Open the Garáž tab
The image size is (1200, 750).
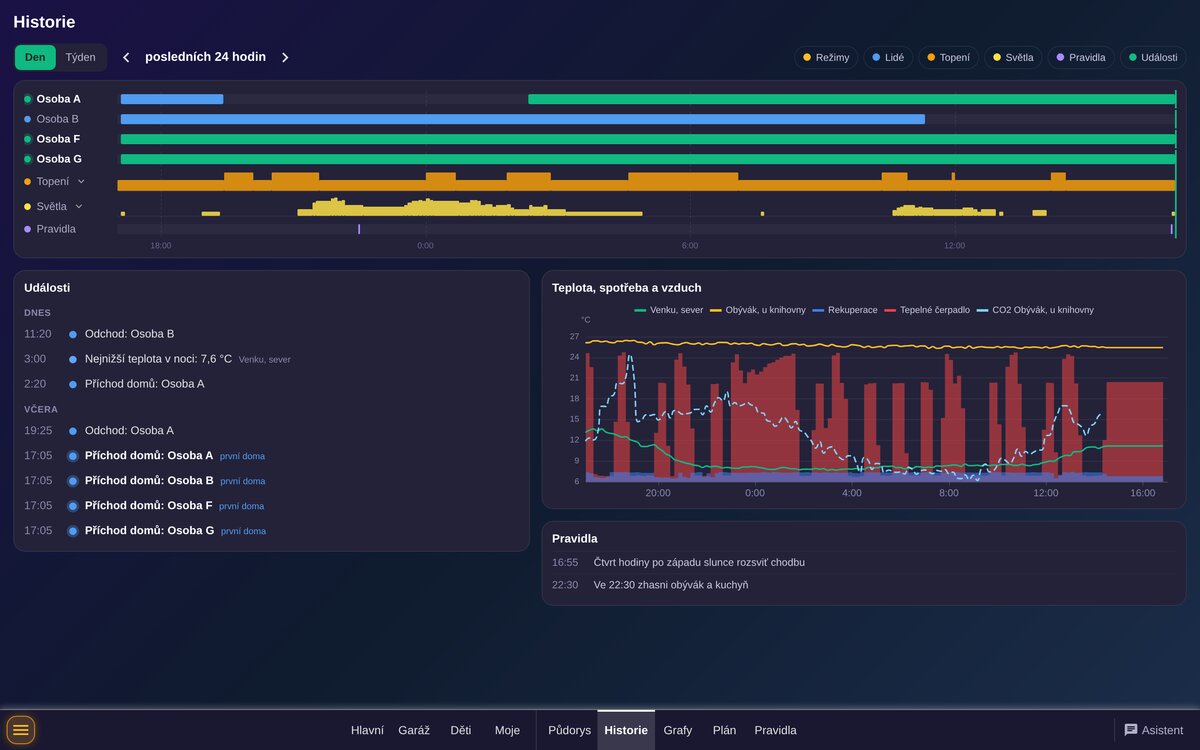click(x=414, y=730)
